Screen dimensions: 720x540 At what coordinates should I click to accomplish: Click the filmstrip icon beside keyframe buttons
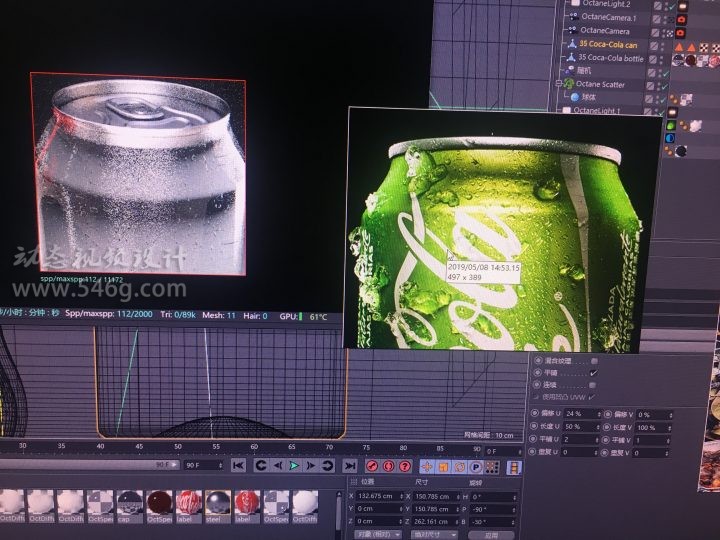tap(514, 468)
